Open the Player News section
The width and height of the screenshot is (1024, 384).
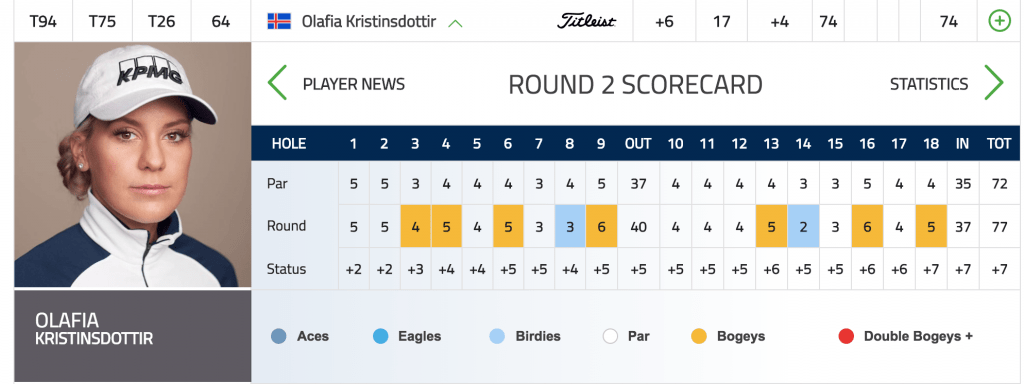(x=353, y=84)
